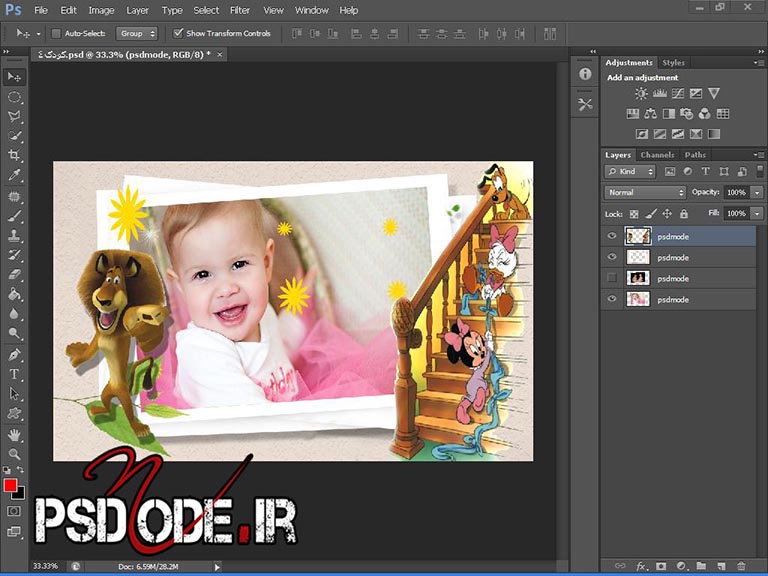Add a Brightness/Contrast adjustment

(x=641, y=93)
